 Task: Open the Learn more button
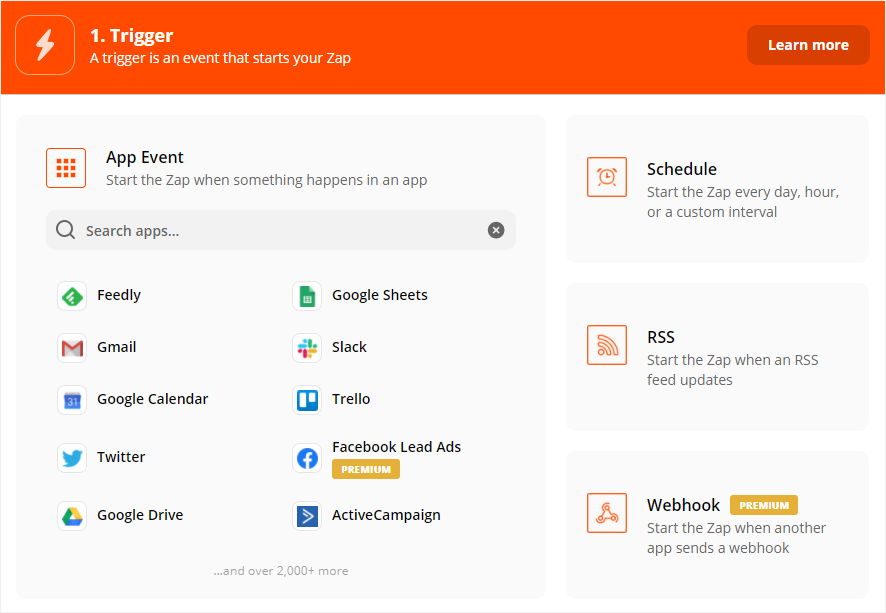point(808,45)
